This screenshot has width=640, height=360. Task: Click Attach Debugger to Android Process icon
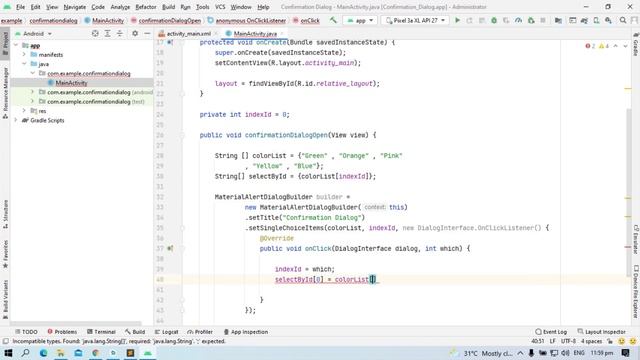point(531,20)
